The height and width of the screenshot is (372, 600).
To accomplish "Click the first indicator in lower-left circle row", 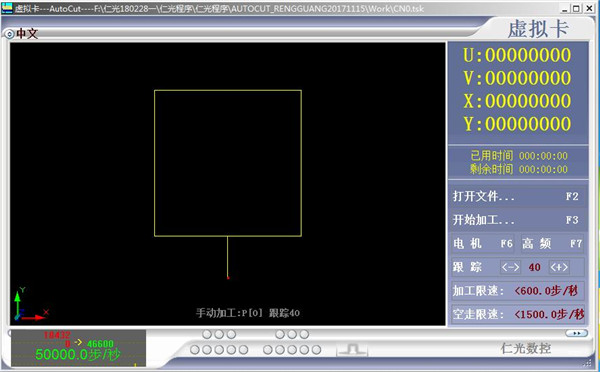I will click(x=195, y=349).
